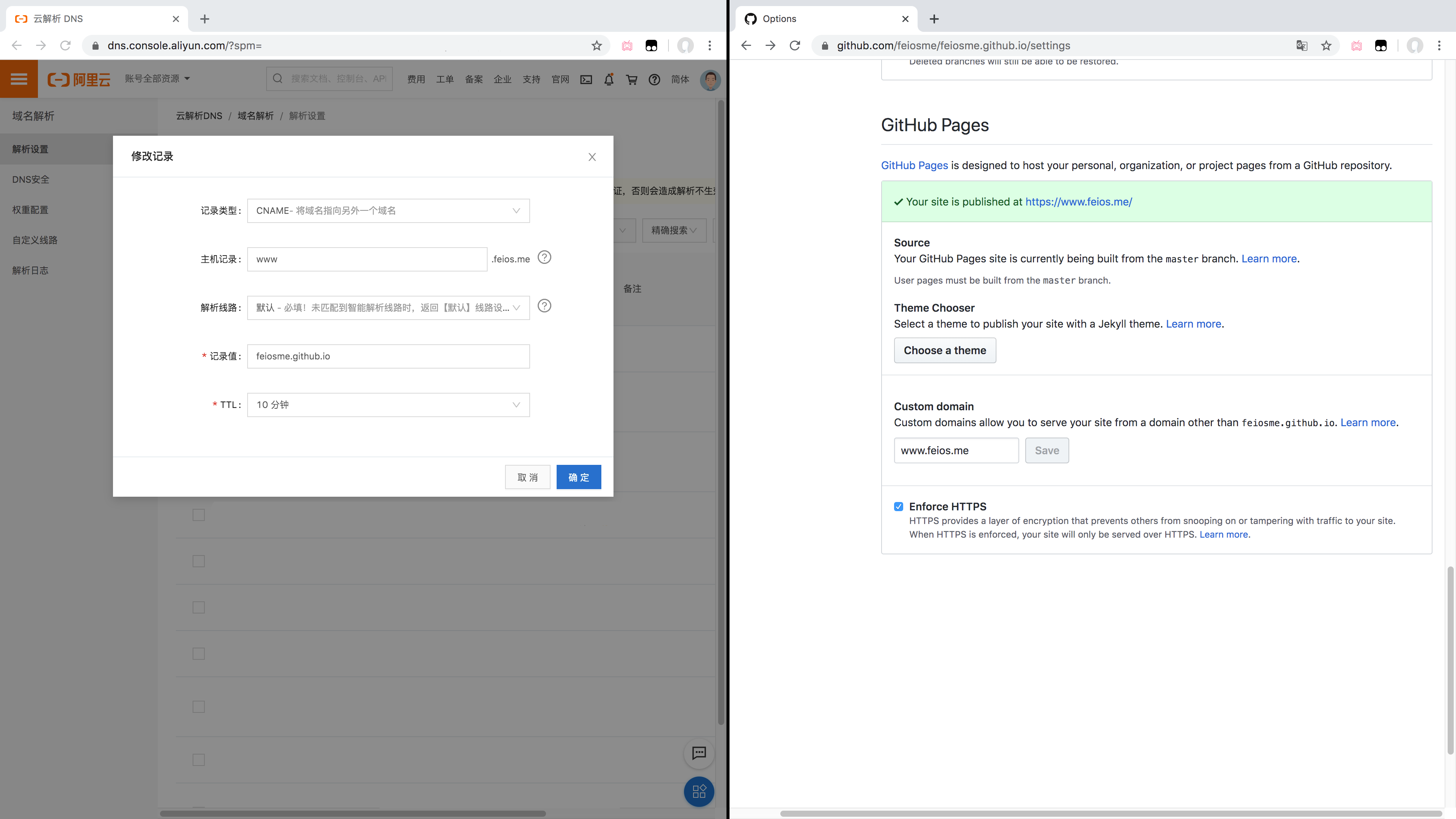Viewport: 1456px width, 819px height.
Task: Click the Aliyun notification bell icon
Action: tap(609, 79)
